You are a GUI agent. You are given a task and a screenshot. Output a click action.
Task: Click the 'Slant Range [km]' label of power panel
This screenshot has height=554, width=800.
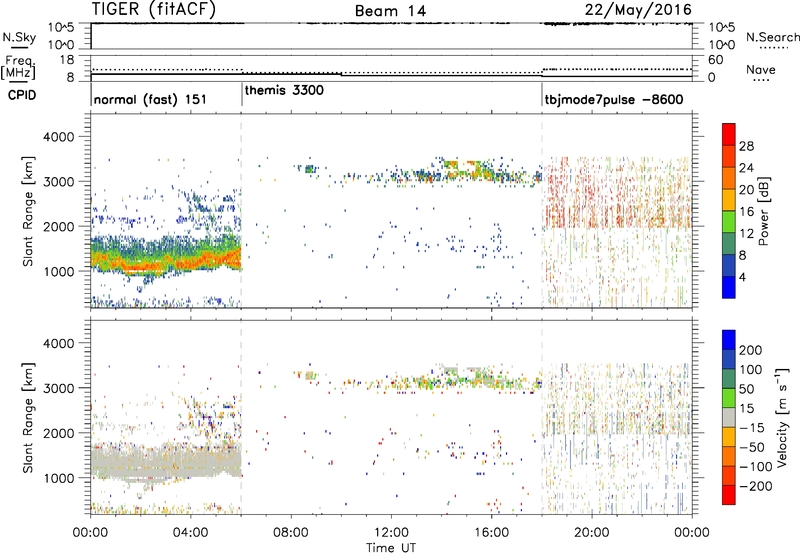[28, 211]
